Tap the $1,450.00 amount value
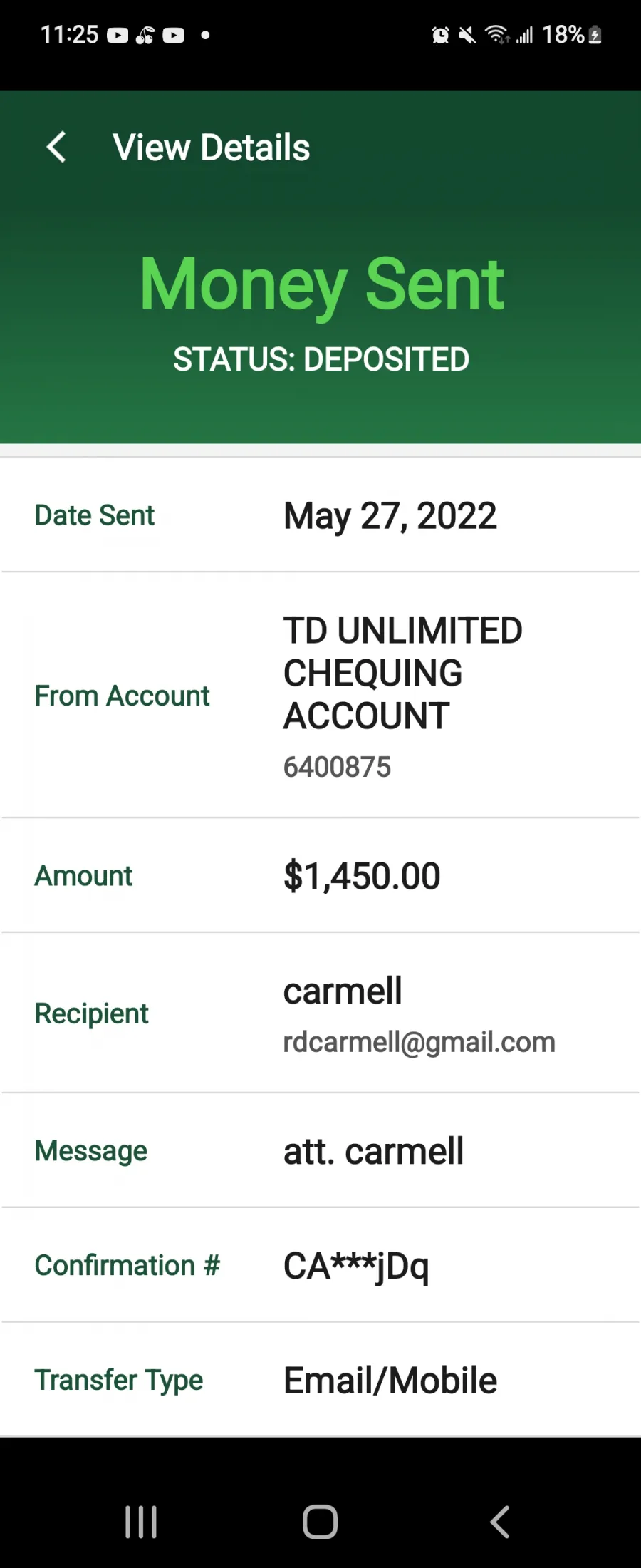Screen dimensions: 641x1568 point(362,876)
